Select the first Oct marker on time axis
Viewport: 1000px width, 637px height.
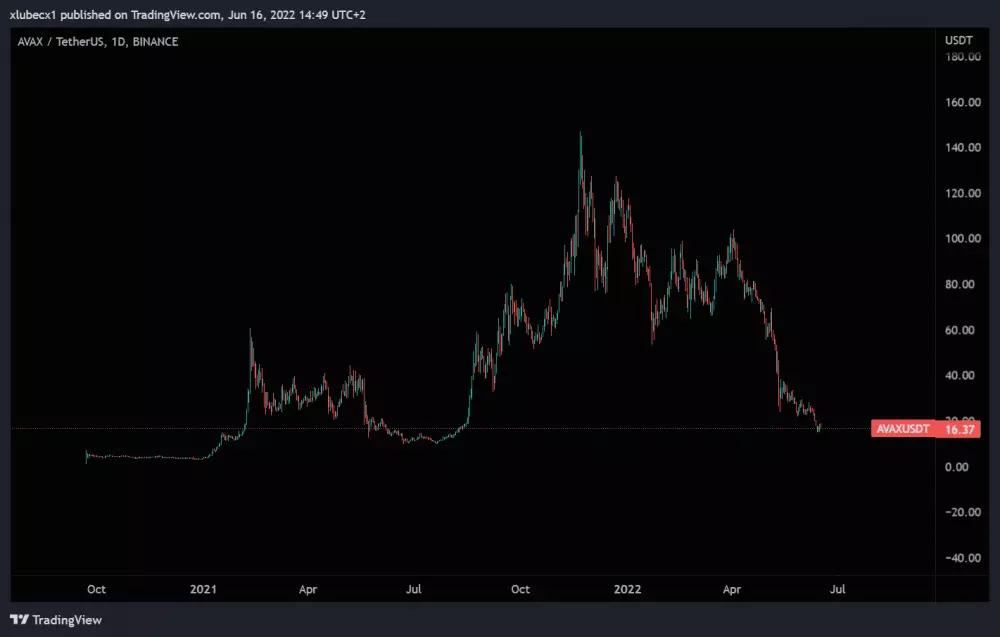coord(97,590)
